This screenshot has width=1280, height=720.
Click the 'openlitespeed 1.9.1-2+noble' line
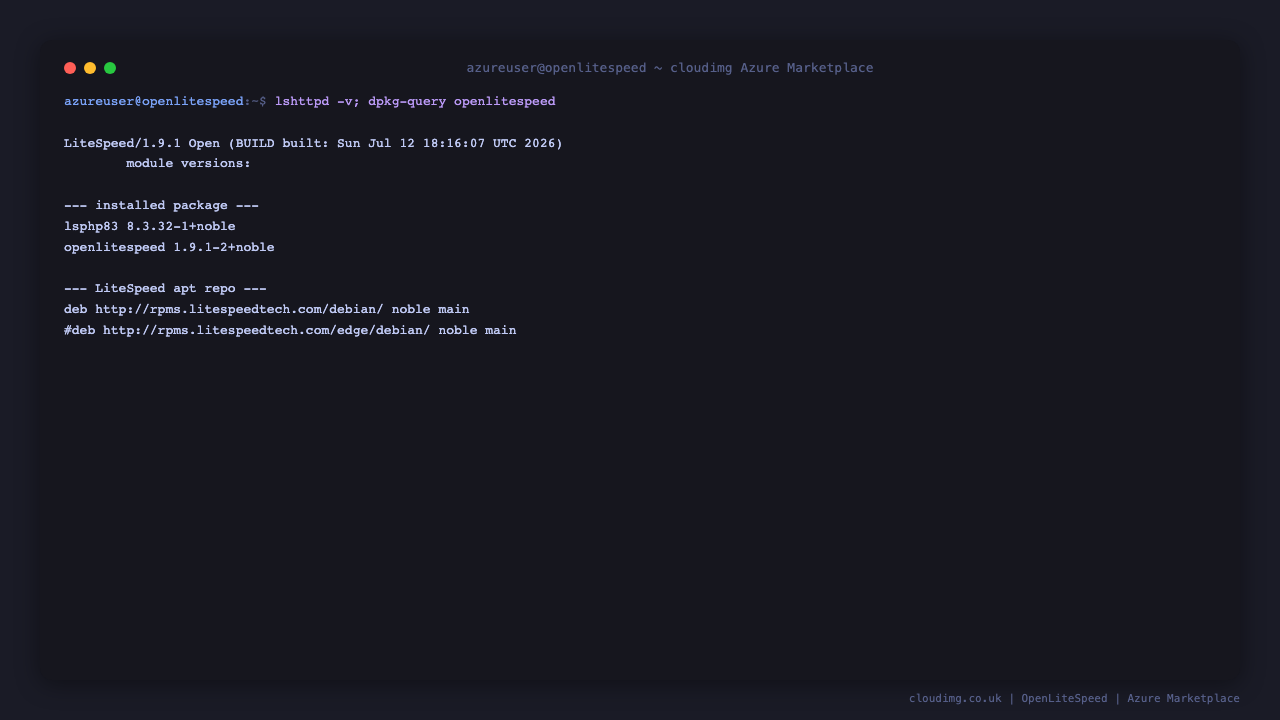point(169,247)
